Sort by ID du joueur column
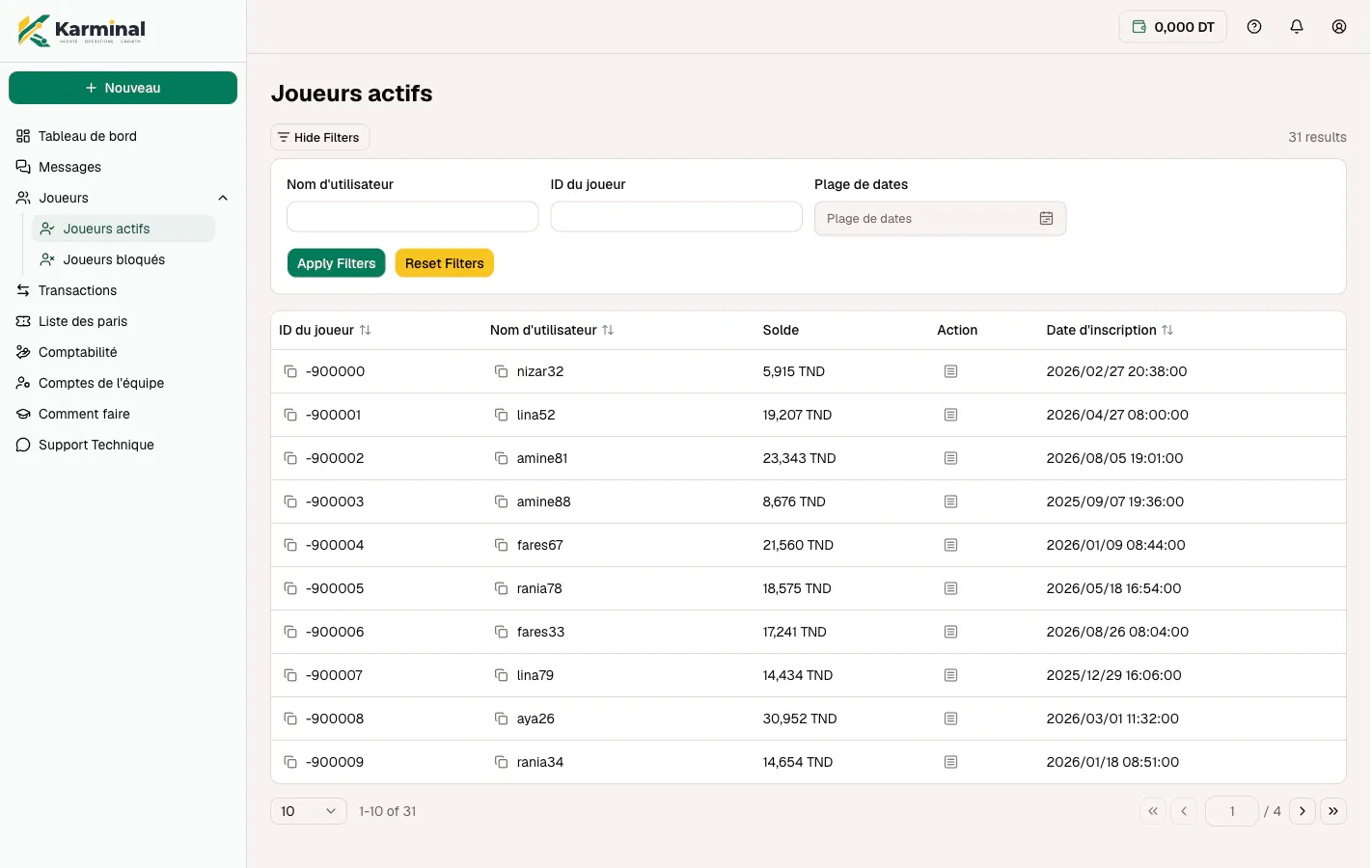 [365, 330]
